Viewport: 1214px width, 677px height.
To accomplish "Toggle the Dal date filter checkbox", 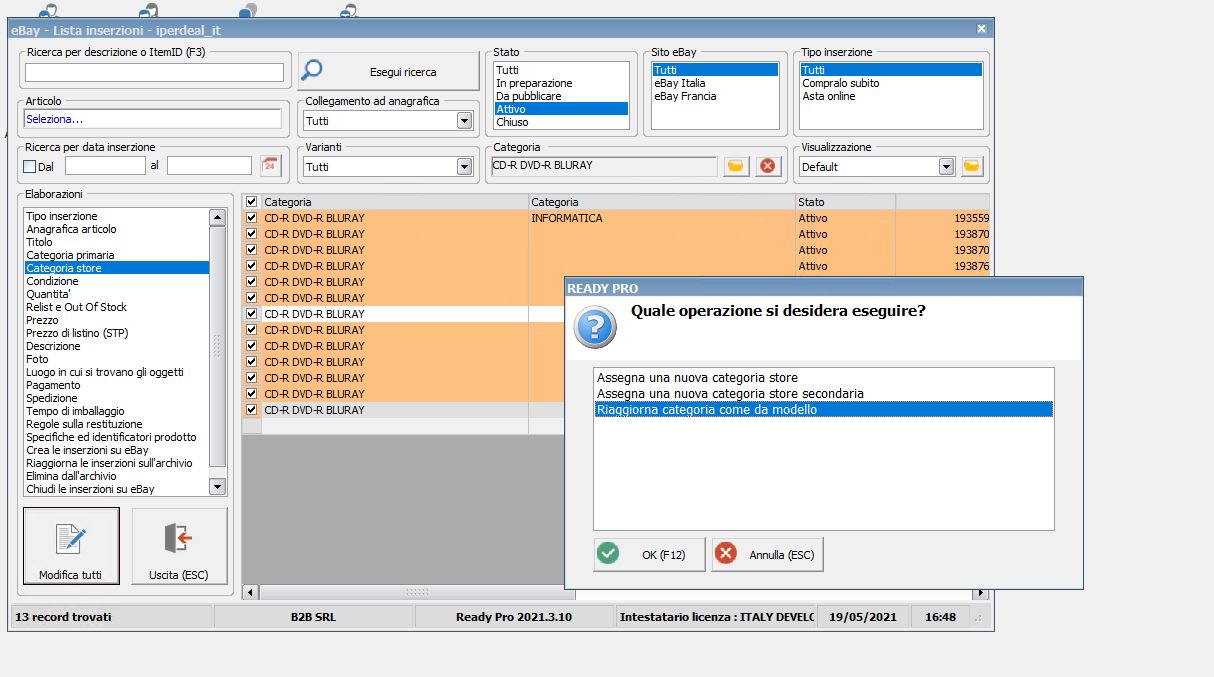I will pyautogui.click(x=30, y=166).
